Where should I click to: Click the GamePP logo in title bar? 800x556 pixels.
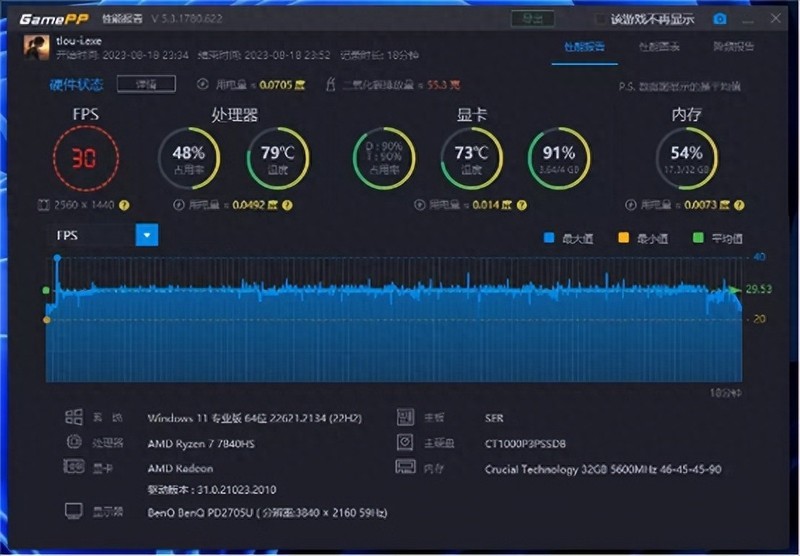[x=54, y=19]
